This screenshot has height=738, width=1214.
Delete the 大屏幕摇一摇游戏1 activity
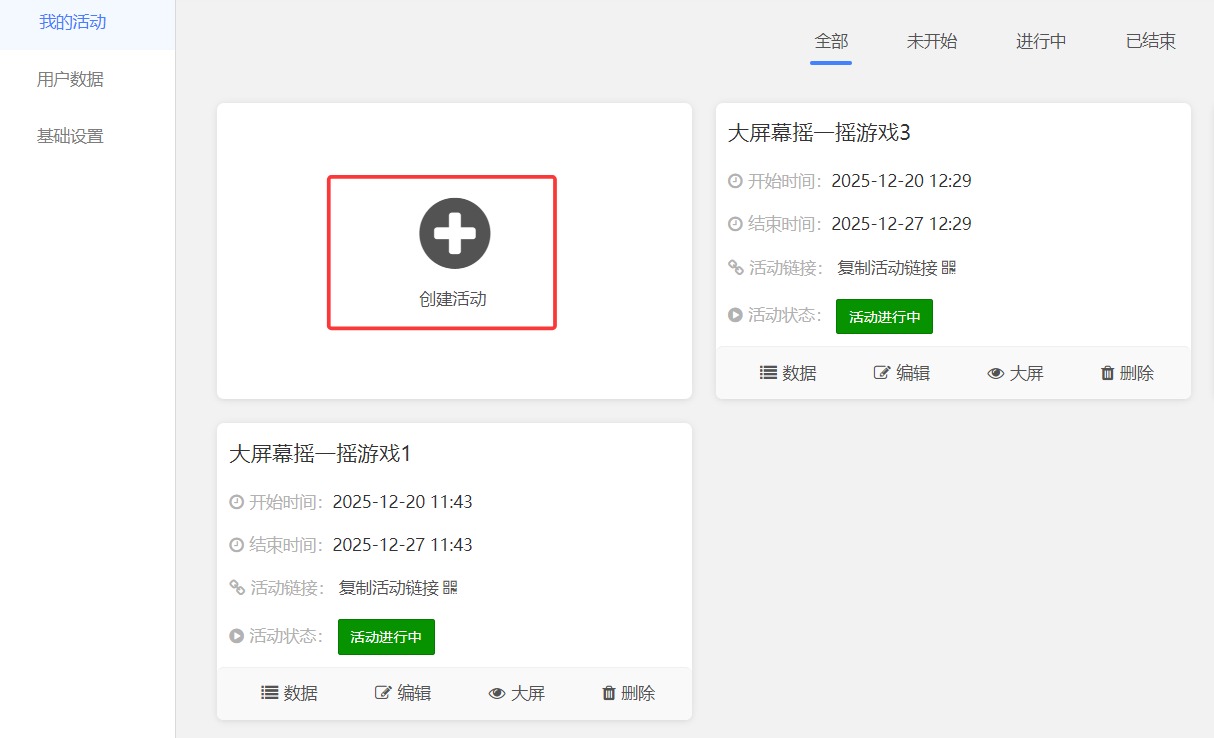pos(628,693)
